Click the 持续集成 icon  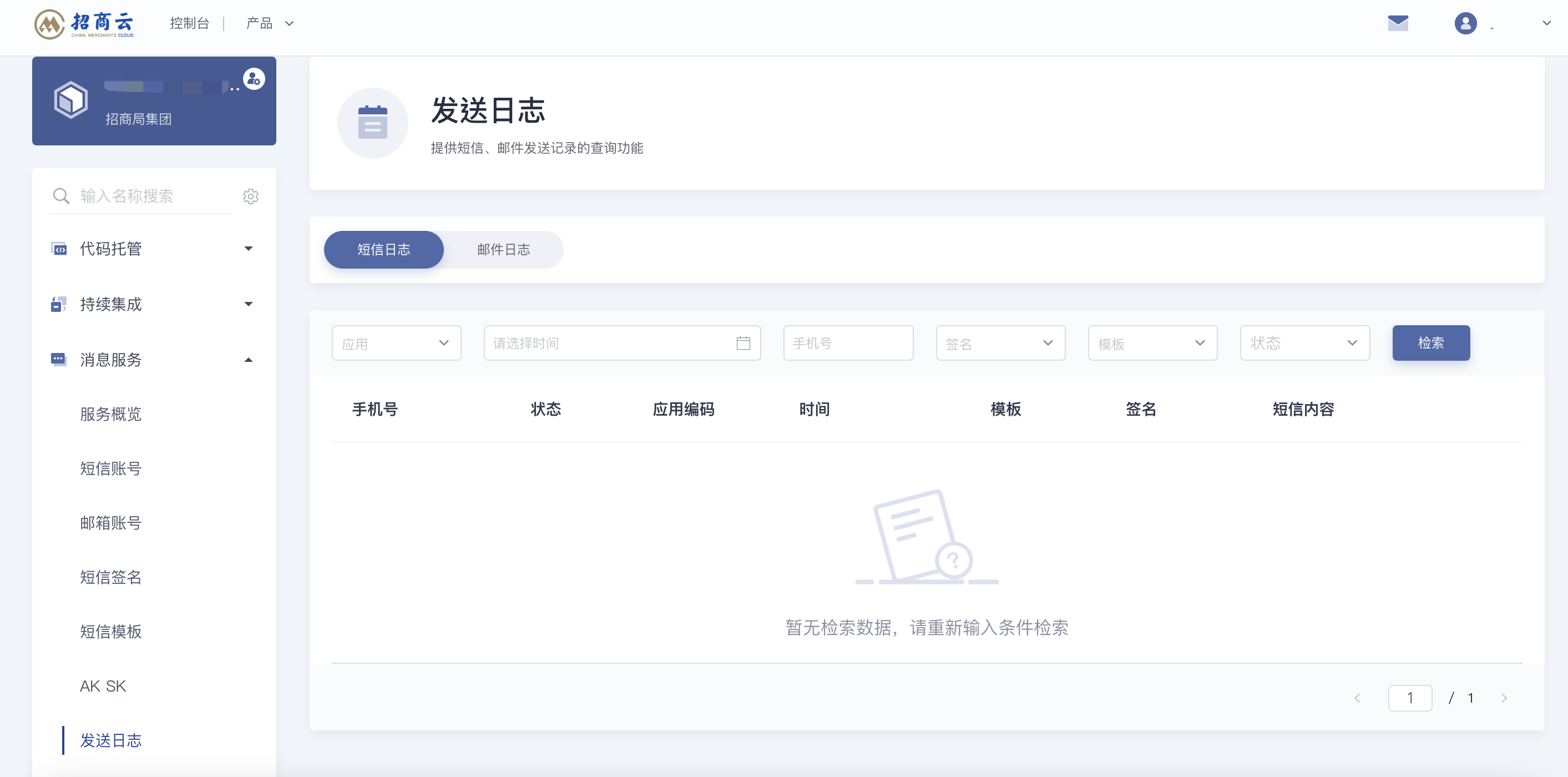click(59, 304)
